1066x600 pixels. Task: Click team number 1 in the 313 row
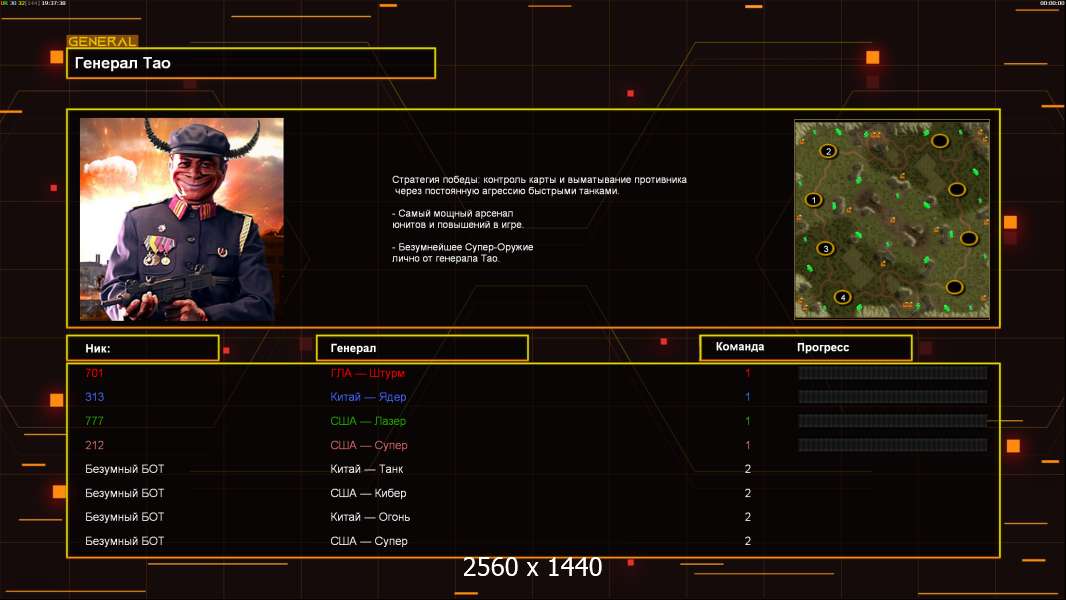748,397
